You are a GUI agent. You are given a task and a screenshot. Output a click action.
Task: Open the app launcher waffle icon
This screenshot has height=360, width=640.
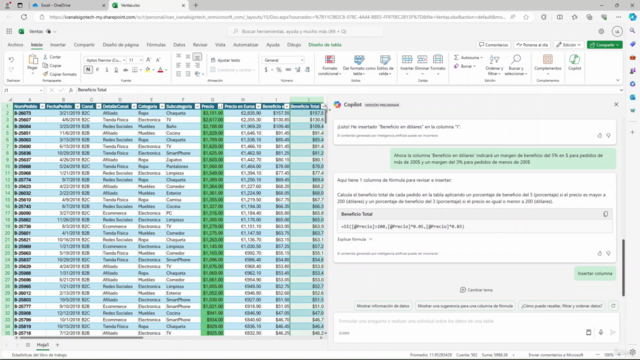click(x=9, y=31)
